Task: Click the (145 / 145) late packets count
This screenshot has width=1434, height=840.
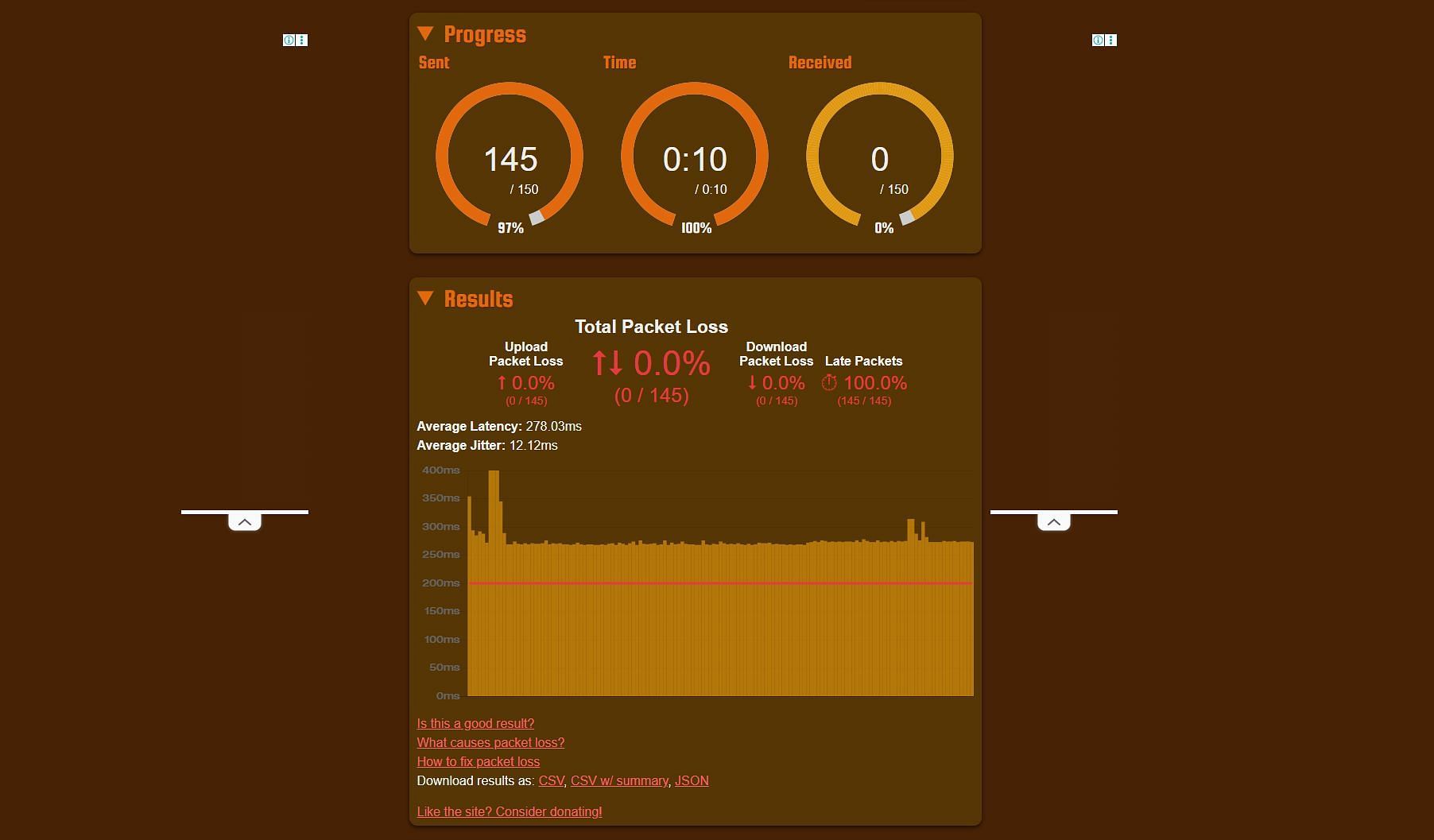Action: (864, 401)
